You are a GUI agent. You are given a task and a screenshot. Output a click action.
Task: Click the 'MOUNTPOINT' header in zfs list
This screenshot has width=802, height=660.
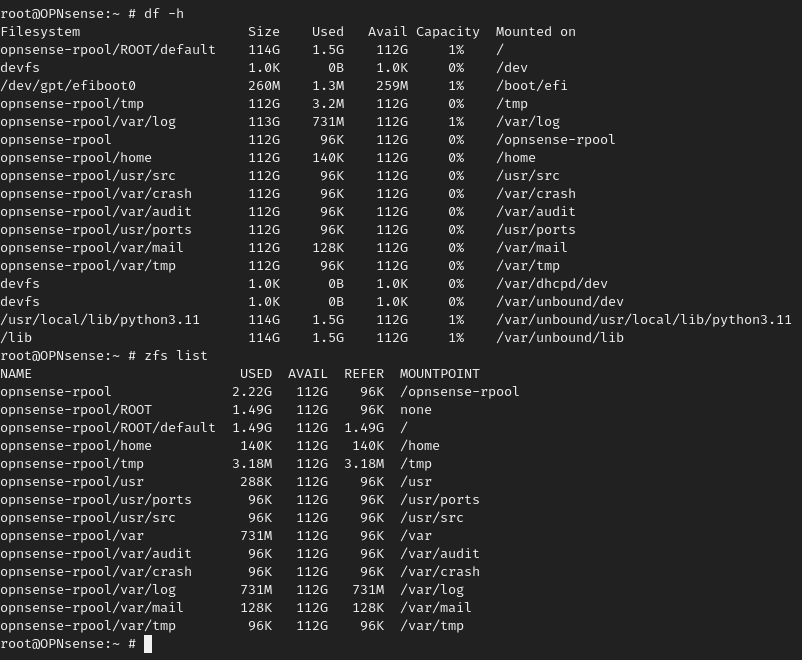click(440, 373)
